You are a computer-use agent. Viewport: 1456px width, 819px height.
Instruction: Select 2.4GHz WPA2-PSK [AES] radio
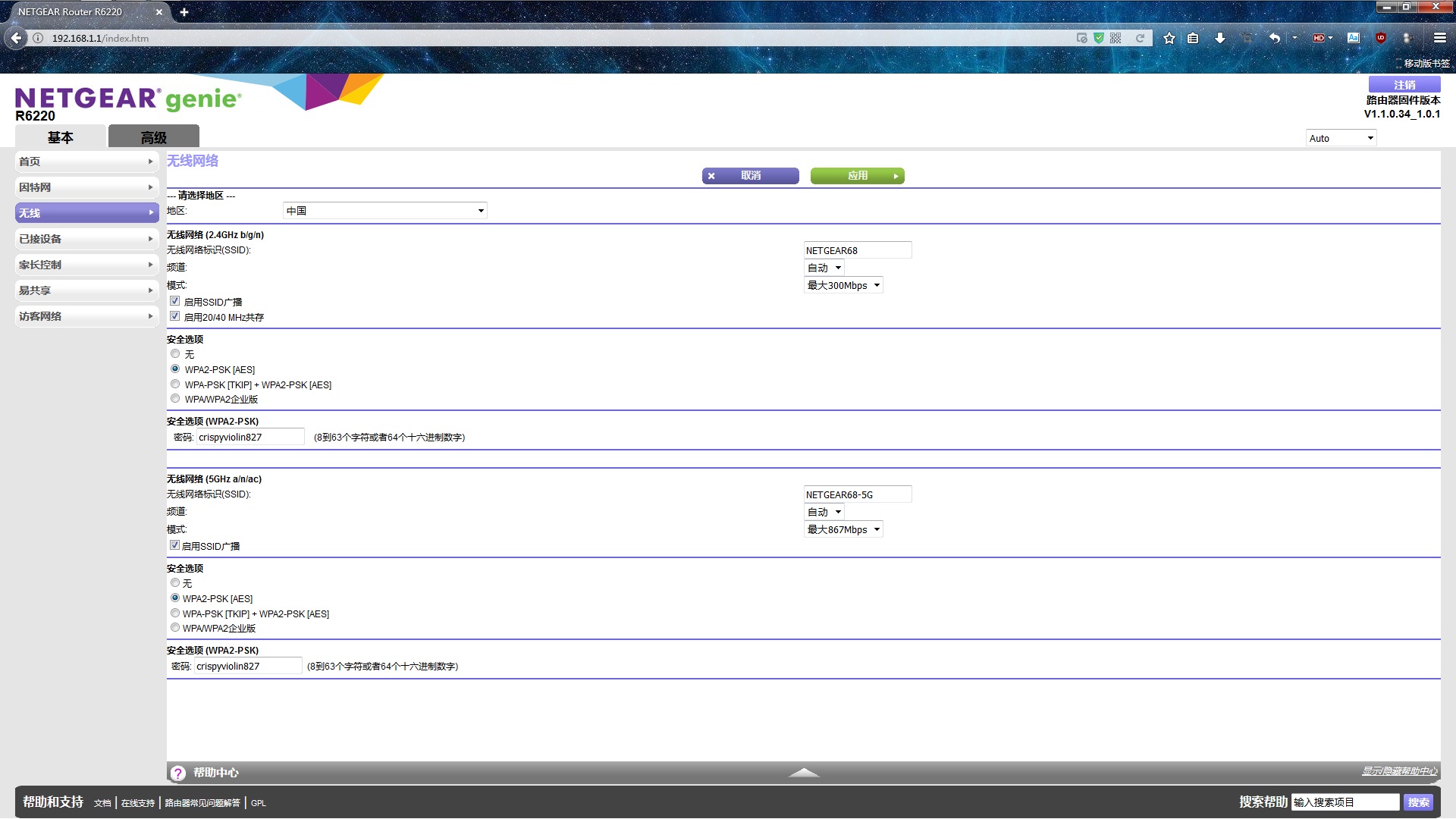(175, 369)
